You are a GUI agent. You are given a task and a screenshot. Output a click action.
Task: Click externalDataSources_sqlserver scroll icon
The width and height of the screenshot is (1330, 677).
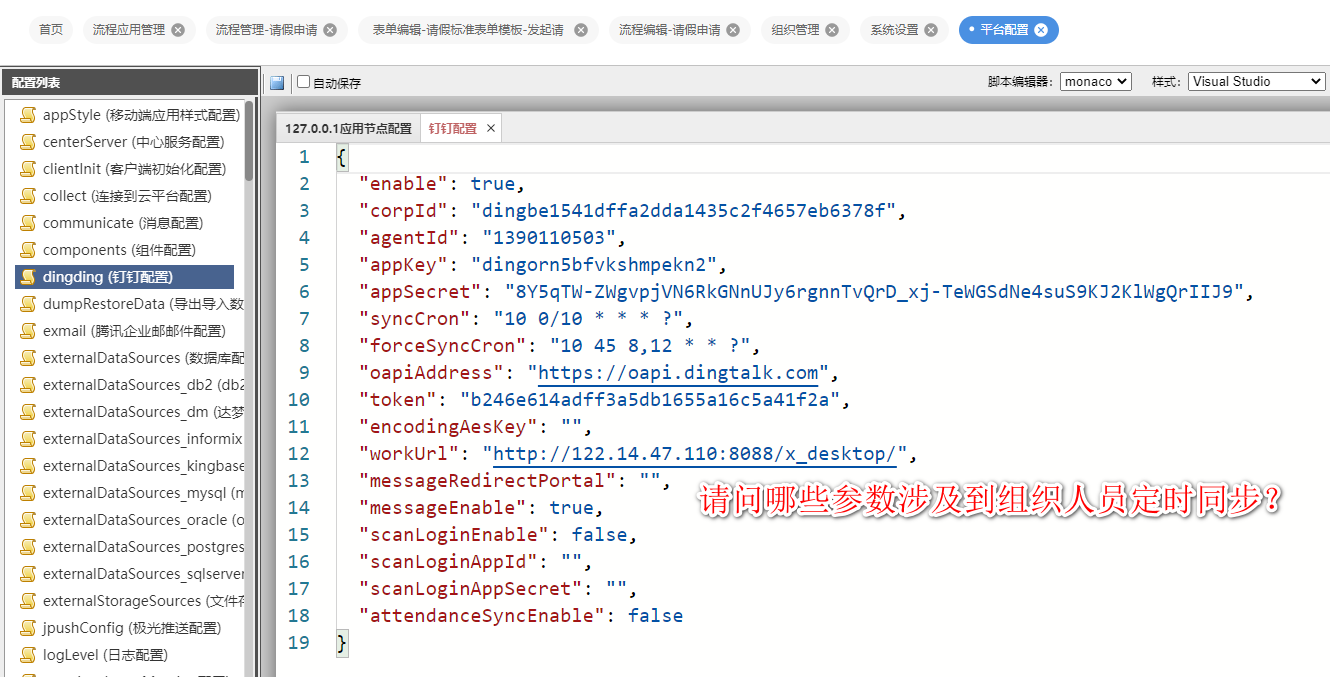[x=28, y=574]
